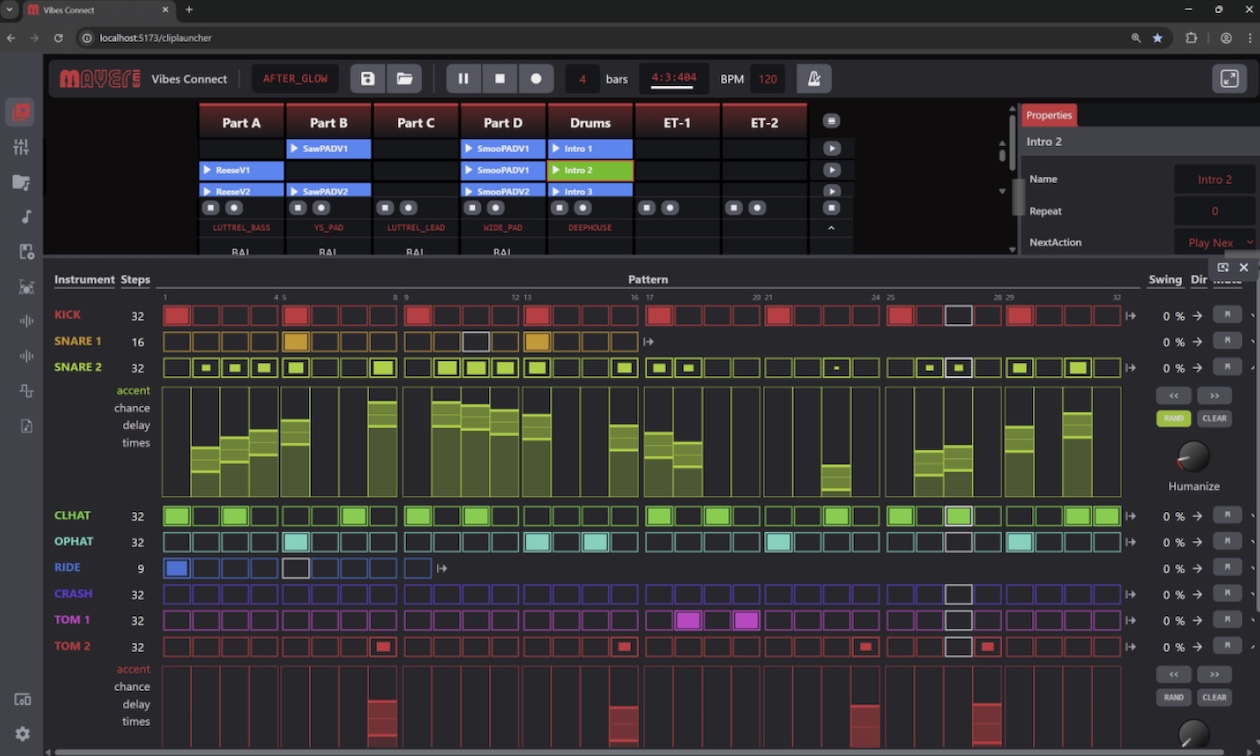The height and width of the screenshot is (756, 1260).
Task: Enter fullscreen with the expand icon
Action: [x=1229, y=79]
